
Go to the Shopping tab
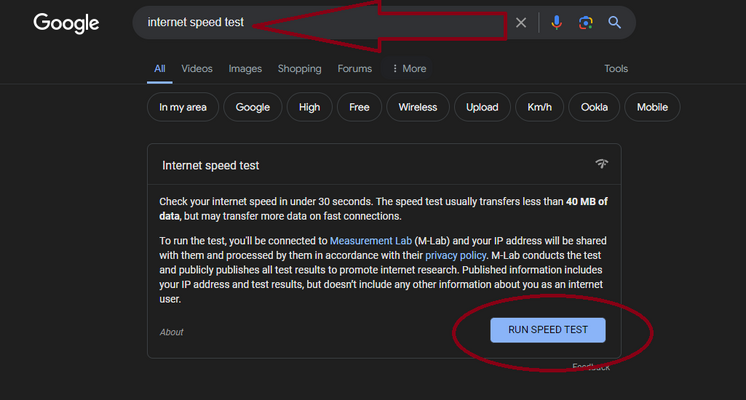pos(299,68)
